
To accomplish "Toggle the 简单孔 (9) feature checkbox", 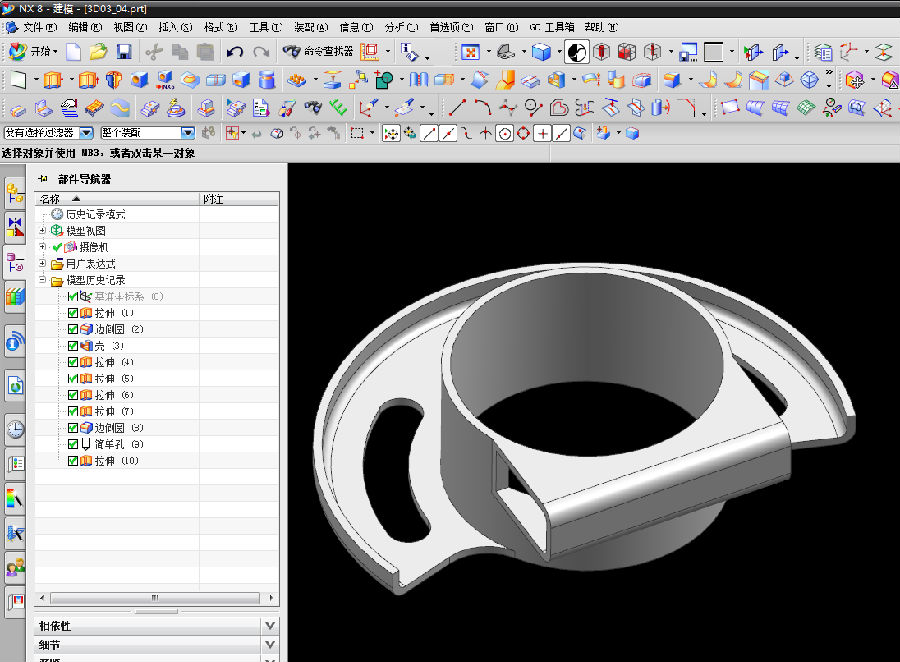I will pyautogui.click(x=73, y=444).
